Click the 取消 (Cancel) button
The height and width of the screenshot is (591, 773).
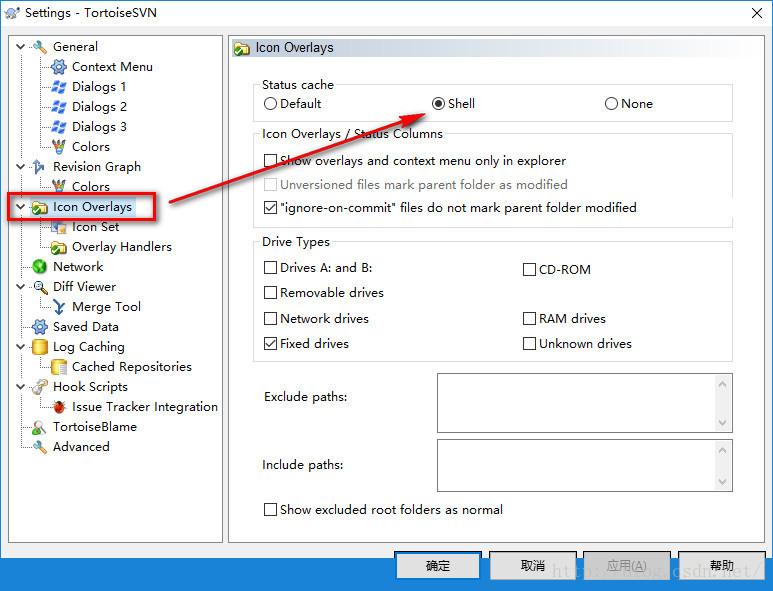click(x=533, y=565)
